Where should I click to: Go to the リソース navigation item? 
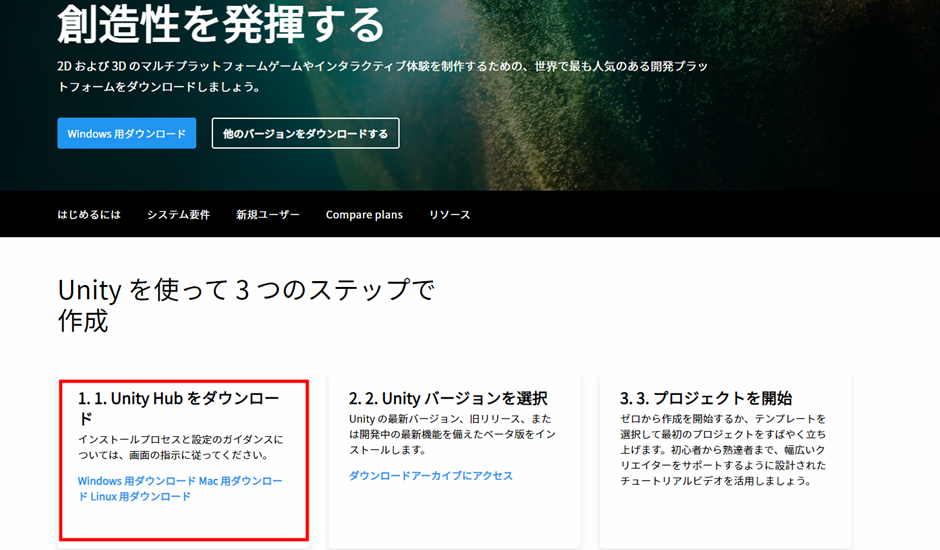[449, 215]
